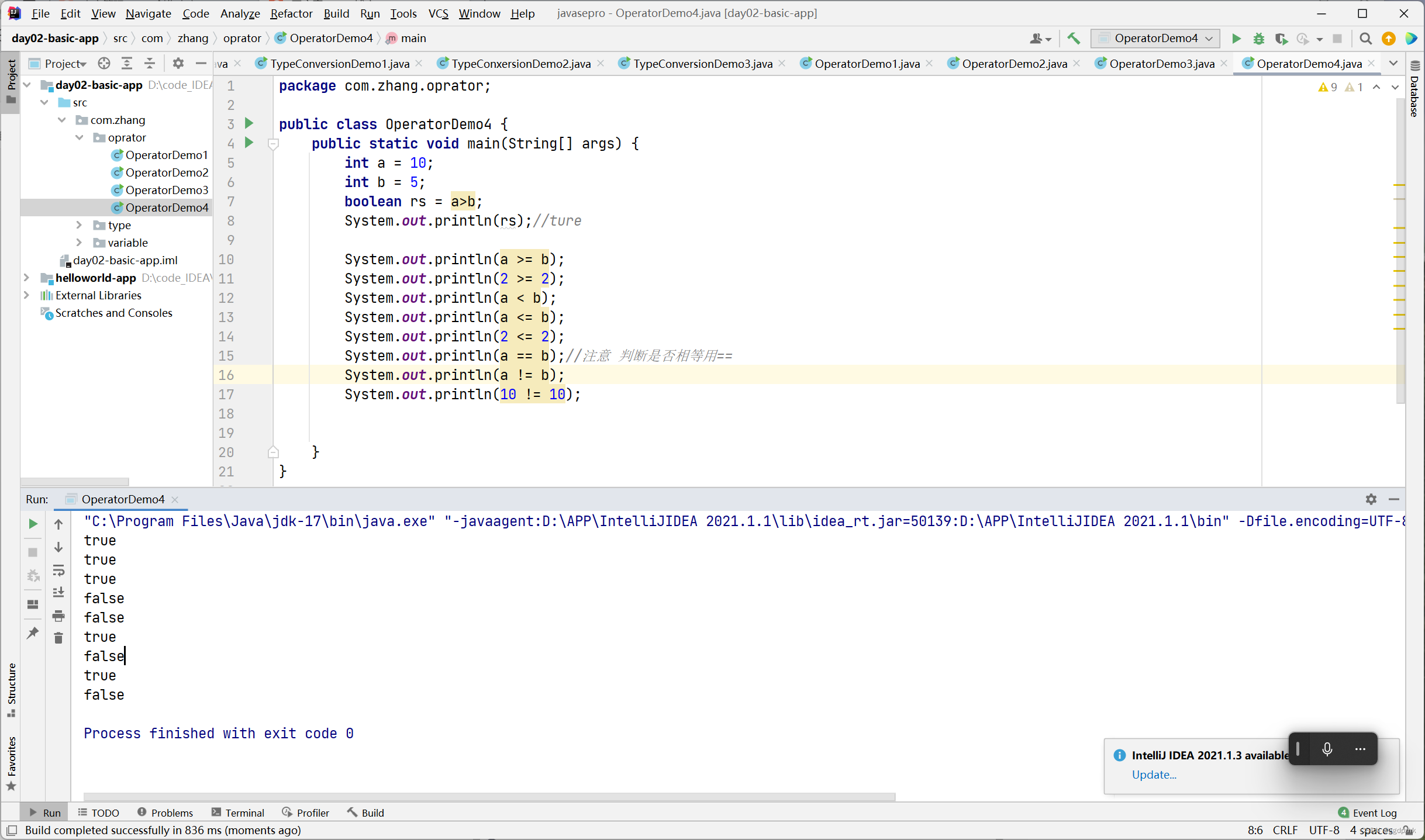This screenshot has height=840, width=1425.
Task: Open Run panel settings gear
Action: click(x=1371, y=499)
